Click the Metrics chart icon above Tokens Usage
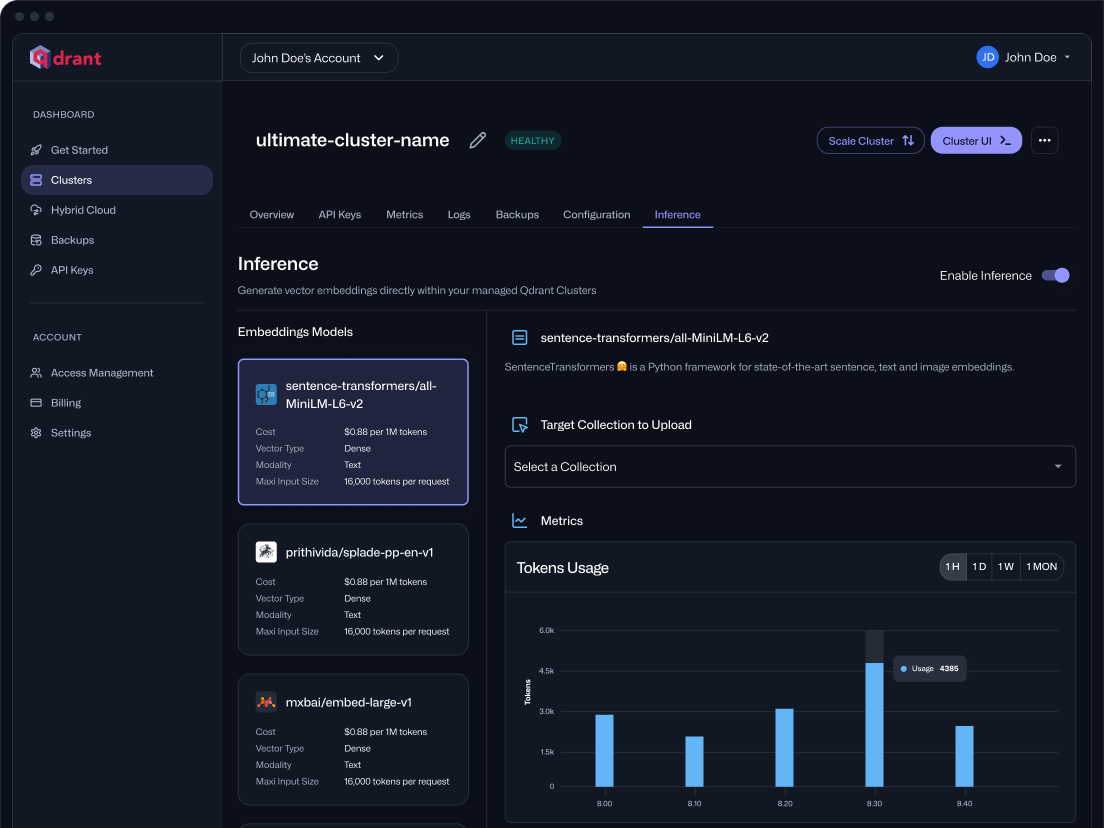Screen dimensions: 1104x828 [x=518, y=520]
